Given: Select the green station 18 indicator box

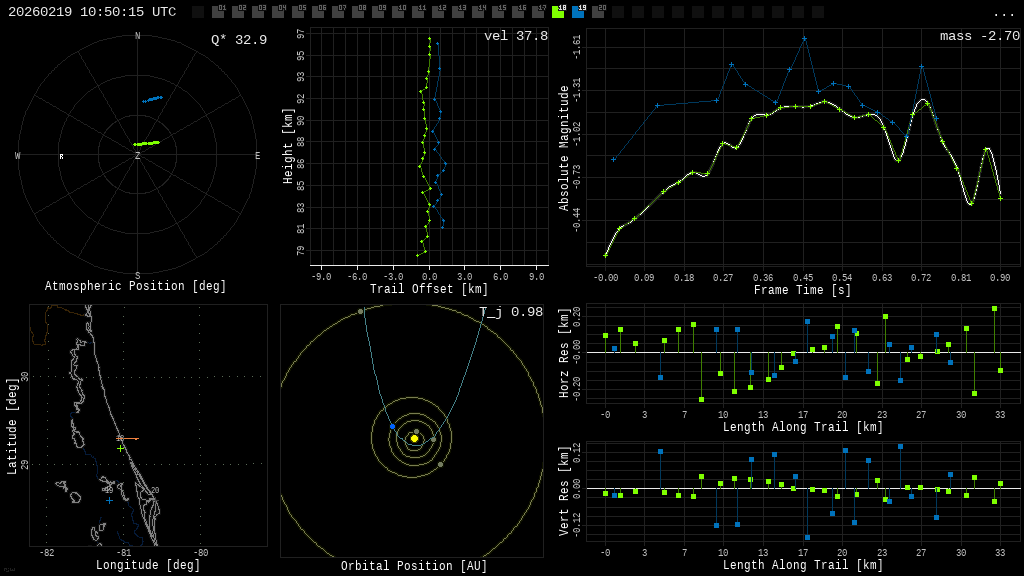Looking at the screenshot, I should 558,12.
